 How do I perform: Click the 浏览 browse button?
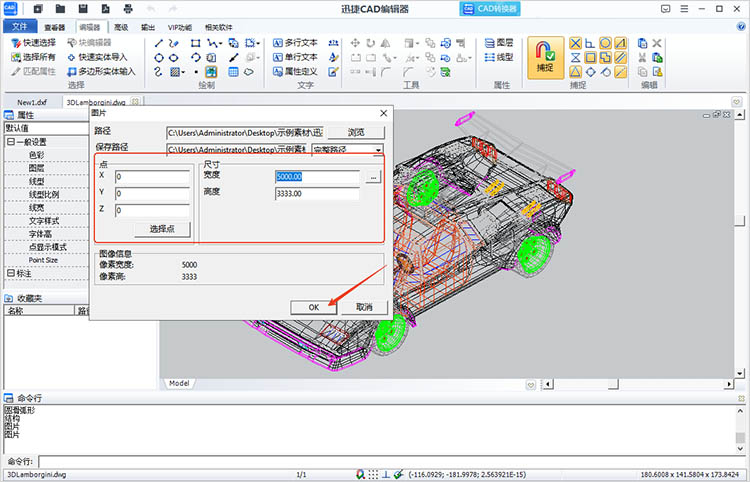point(356,132)
